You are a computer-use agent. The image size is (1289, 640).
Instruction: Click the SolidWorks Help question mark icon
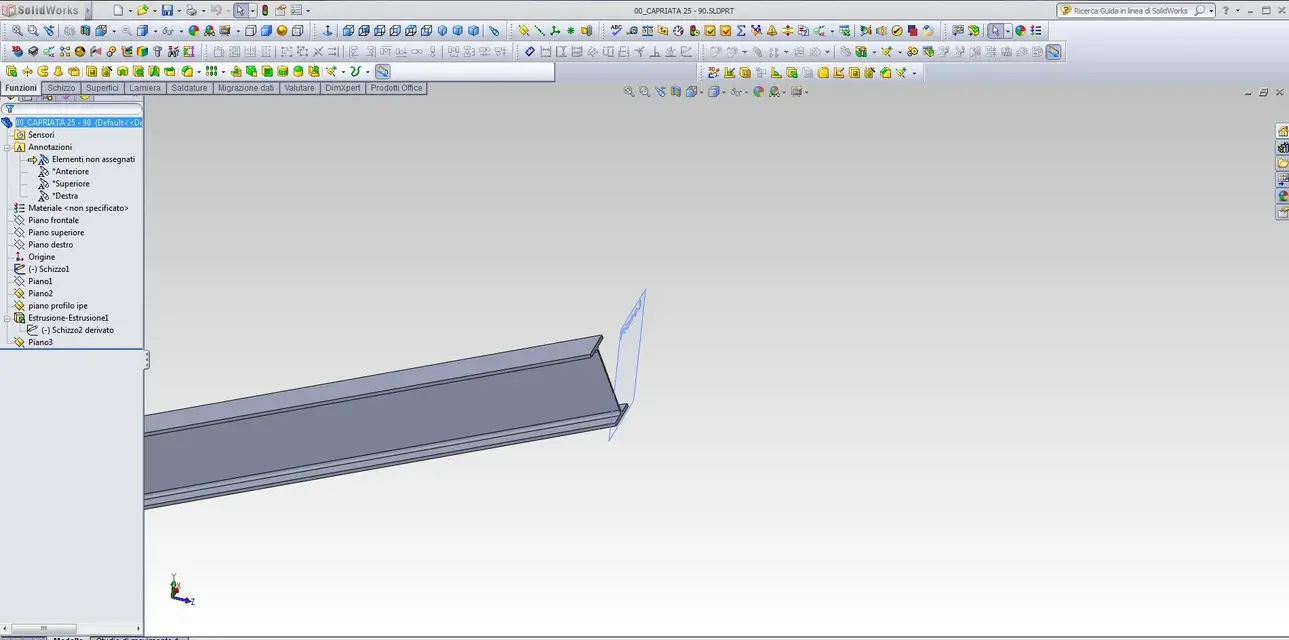(1225, 10)
